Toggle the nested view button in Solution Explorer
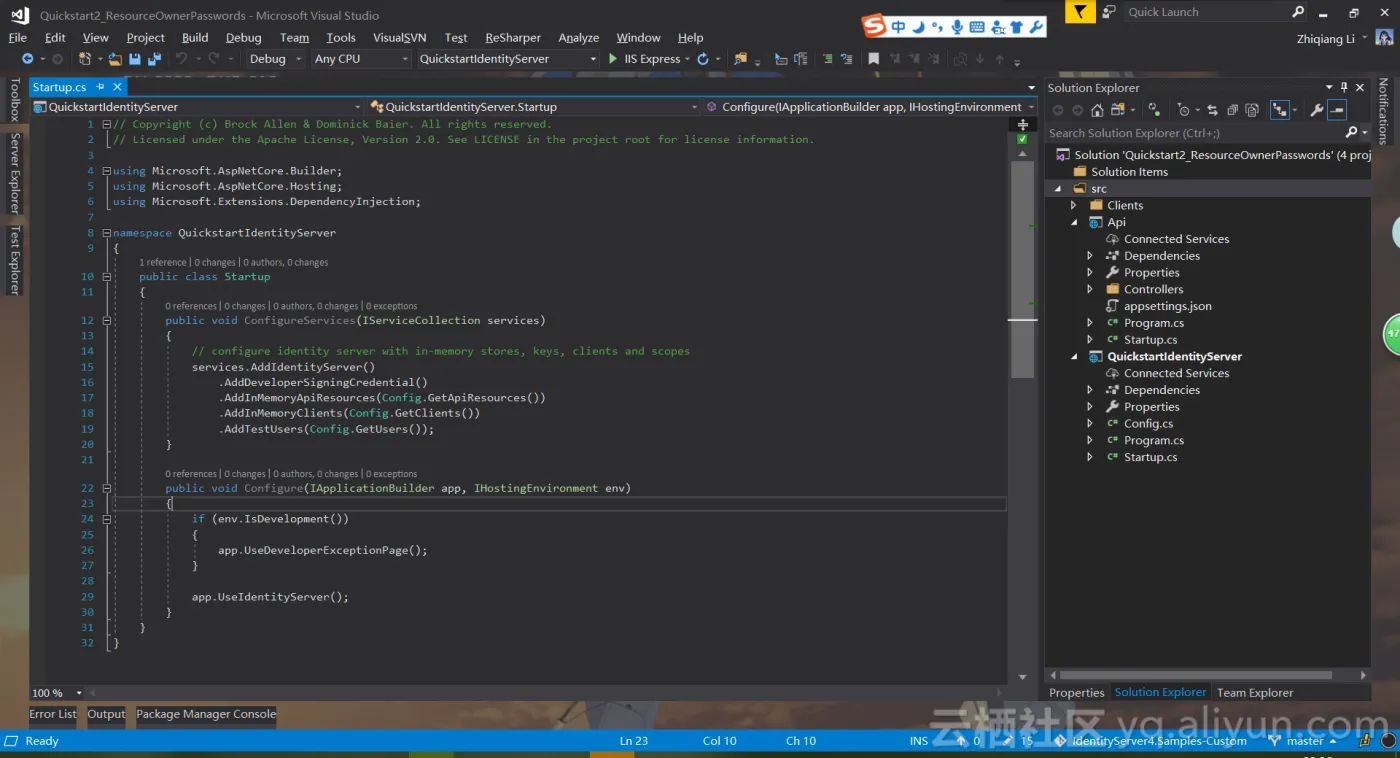1400x758 pixels. point(1280,110)
